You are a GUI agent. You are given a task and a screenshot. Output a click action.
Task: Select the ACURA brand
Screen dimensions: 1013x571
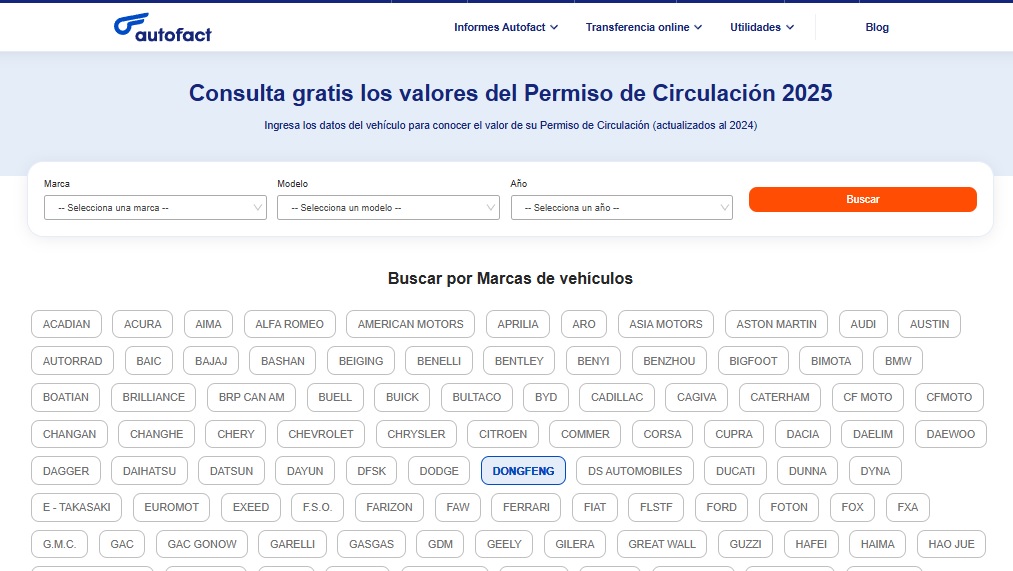pos(143,324)
